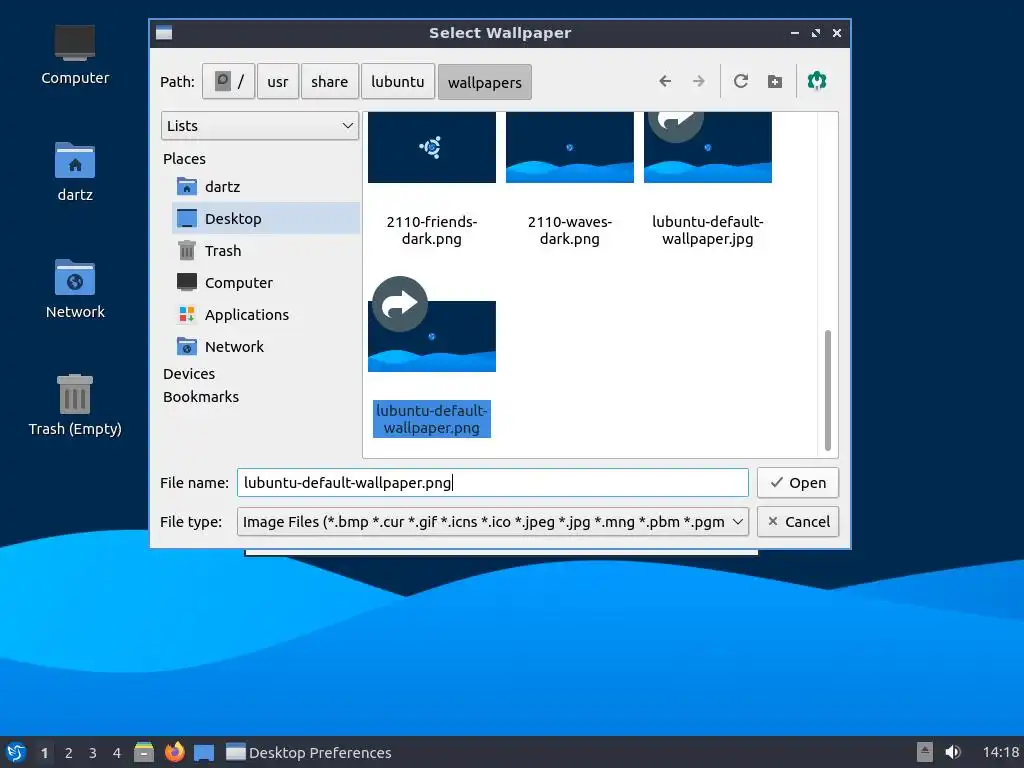
Task: Select lubuntu-default-wallpaper.jpg thumbnail
Action: (707, 148)
